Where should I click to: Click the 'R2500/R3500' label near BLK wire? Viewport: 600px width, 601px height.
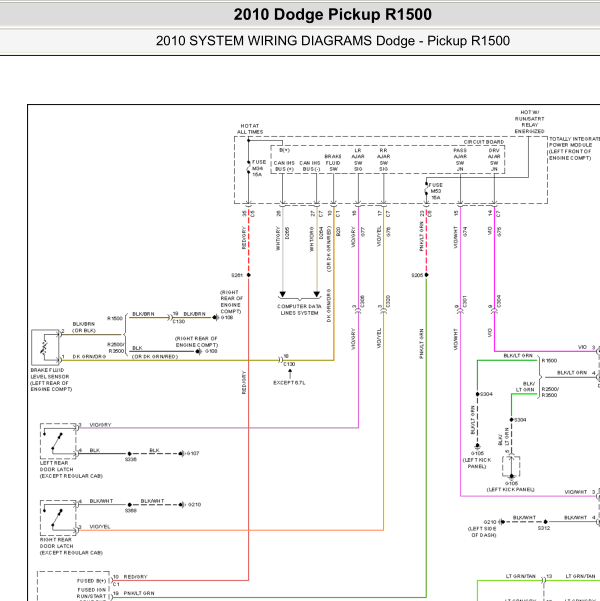pos(116,348)
